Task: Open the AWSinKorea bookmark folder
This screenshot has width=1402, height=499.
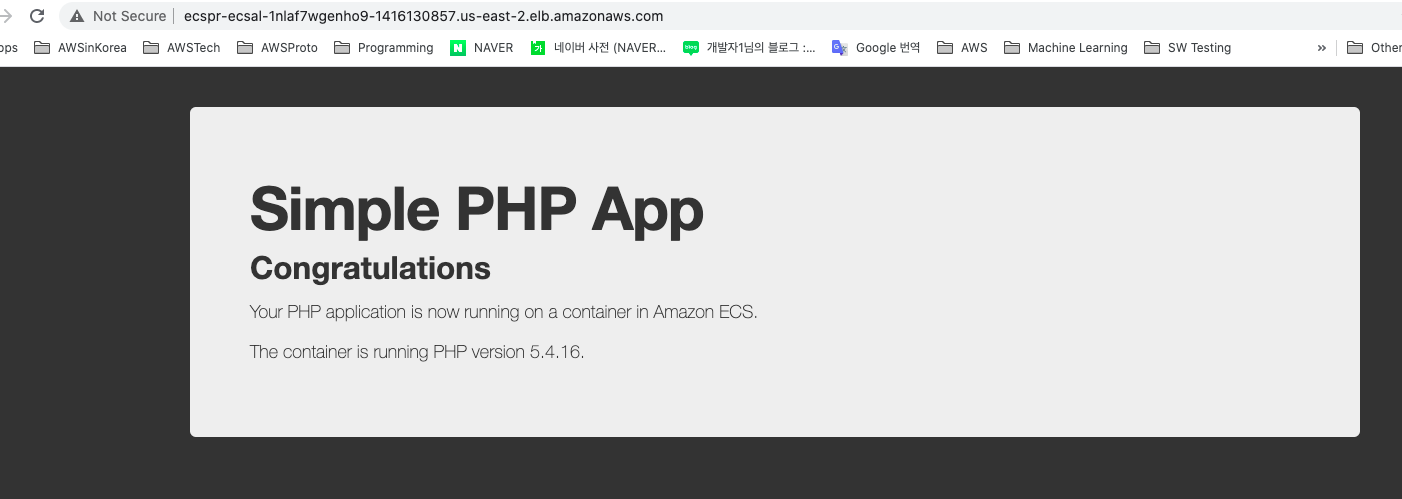Action: [x=80, y=47]
